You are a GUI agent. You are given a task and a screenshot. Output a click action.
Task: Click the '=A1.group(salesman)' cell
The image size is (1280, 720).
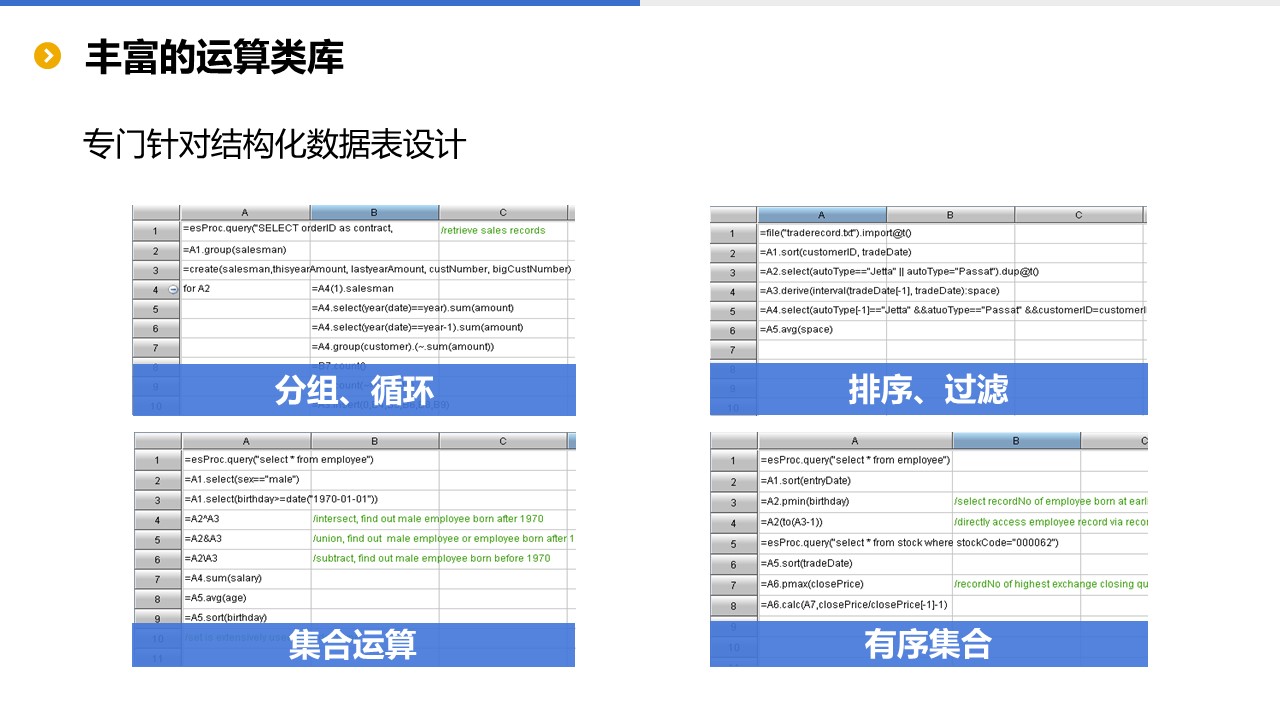pyautogui.click(x=245, y=250)
